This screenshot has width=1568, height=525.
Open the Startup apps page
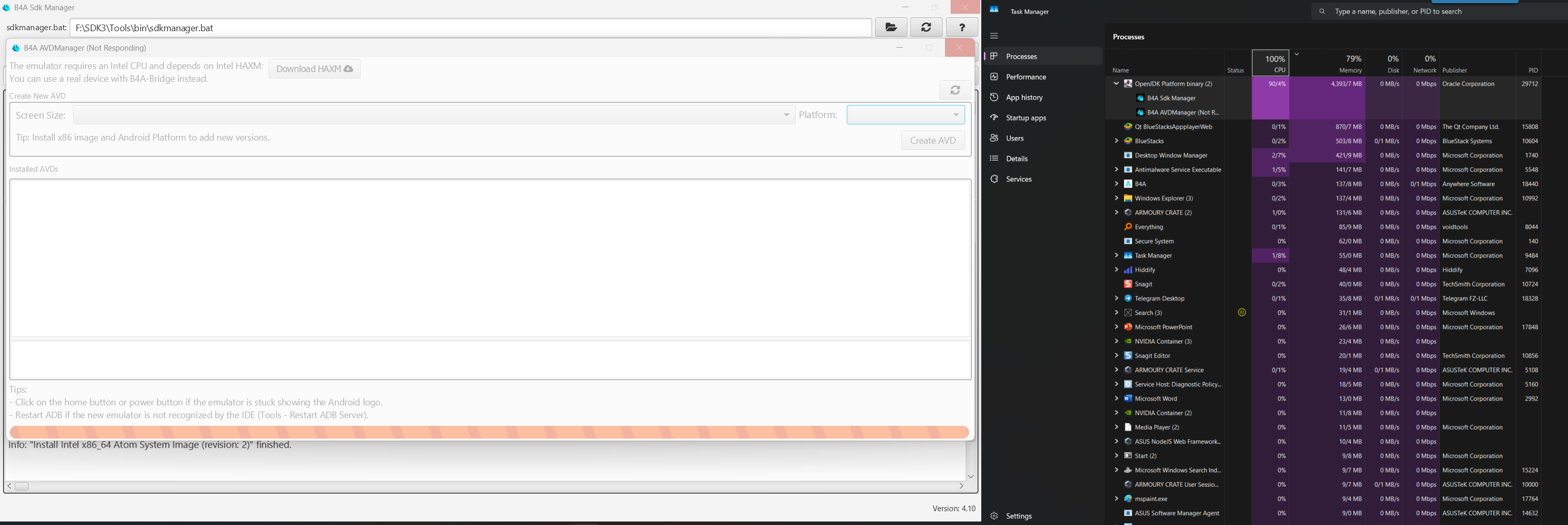point(1043,118)
